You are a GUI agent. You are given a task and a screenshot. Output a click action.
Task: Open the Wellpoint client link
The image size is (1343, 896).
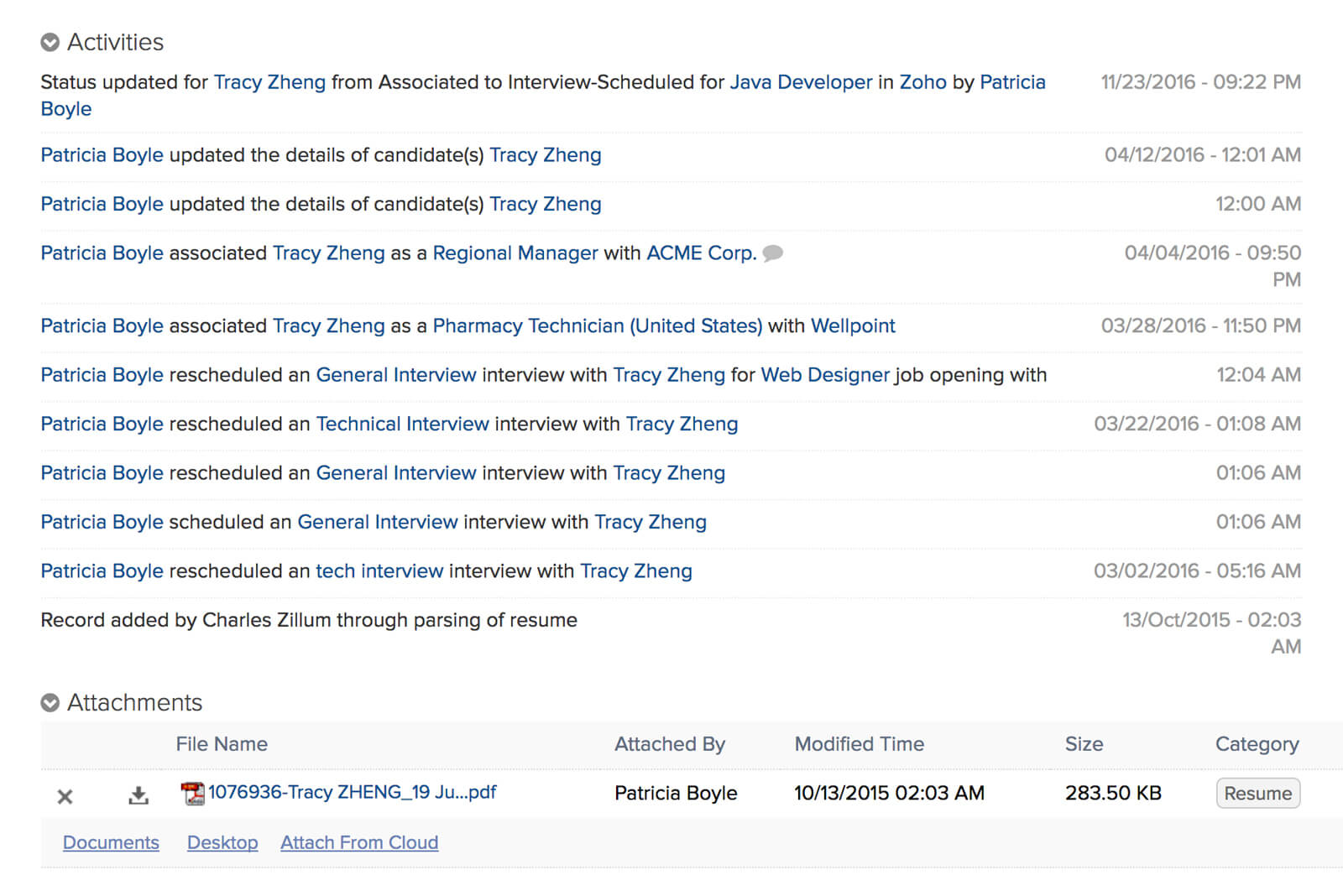pyautogui.click(x=853, y=326)
